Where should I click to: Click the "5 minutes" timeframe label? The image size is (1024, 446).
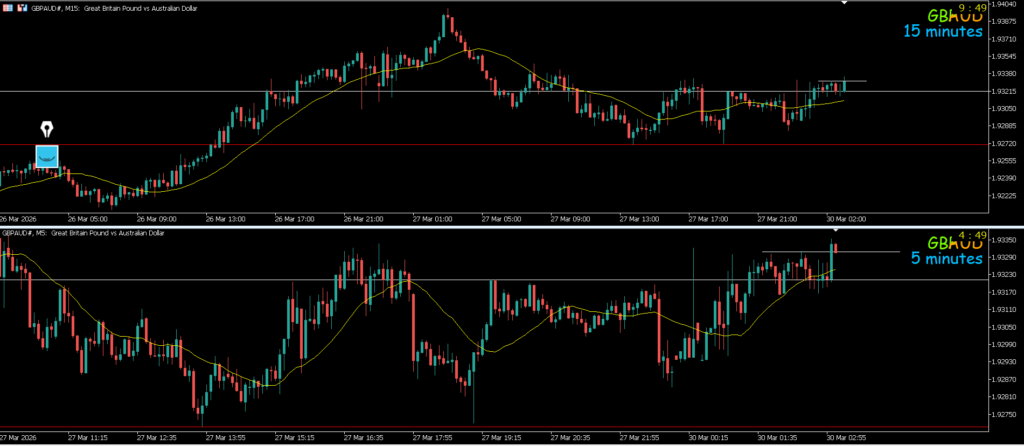(x=946, y=259)
